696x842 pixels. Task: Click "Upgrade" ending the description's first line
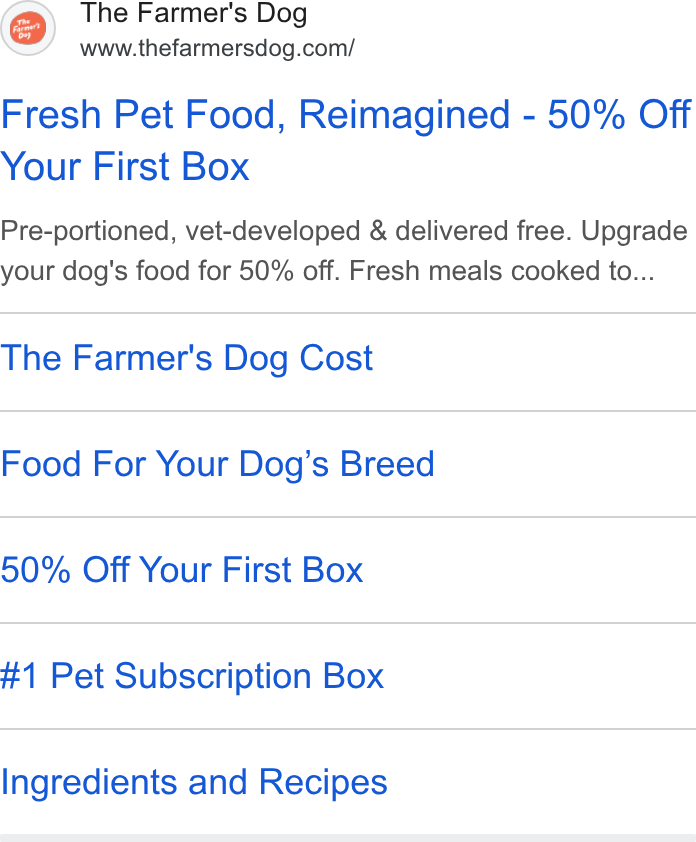(x=634, y=232)
